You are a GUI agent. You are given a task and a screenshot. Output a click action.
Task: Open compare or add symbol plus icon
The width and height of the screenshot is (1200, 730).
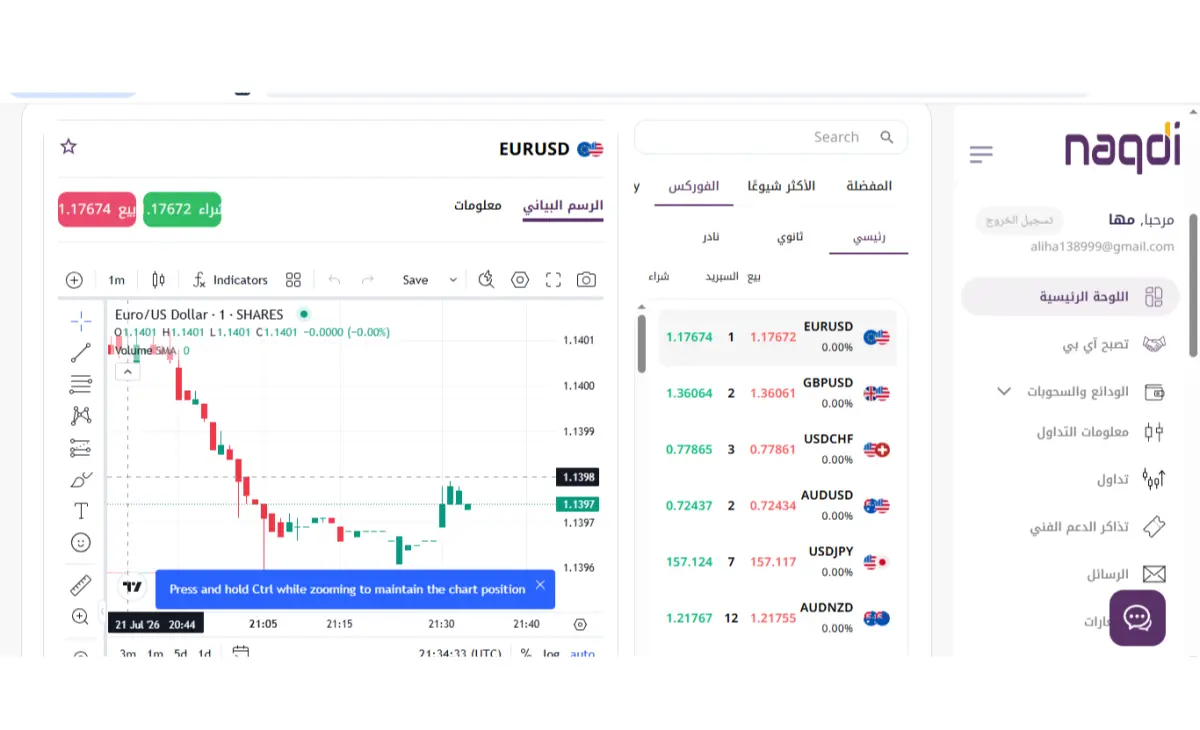click(74, 280)
